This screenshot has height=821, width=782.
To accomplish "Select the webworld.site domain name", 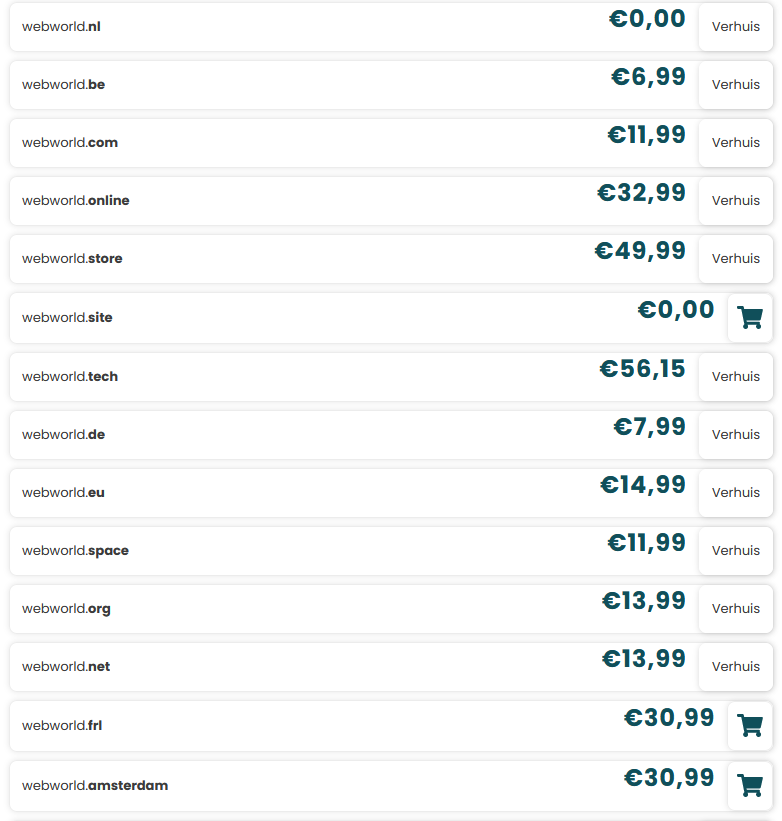I will [67, 318].
